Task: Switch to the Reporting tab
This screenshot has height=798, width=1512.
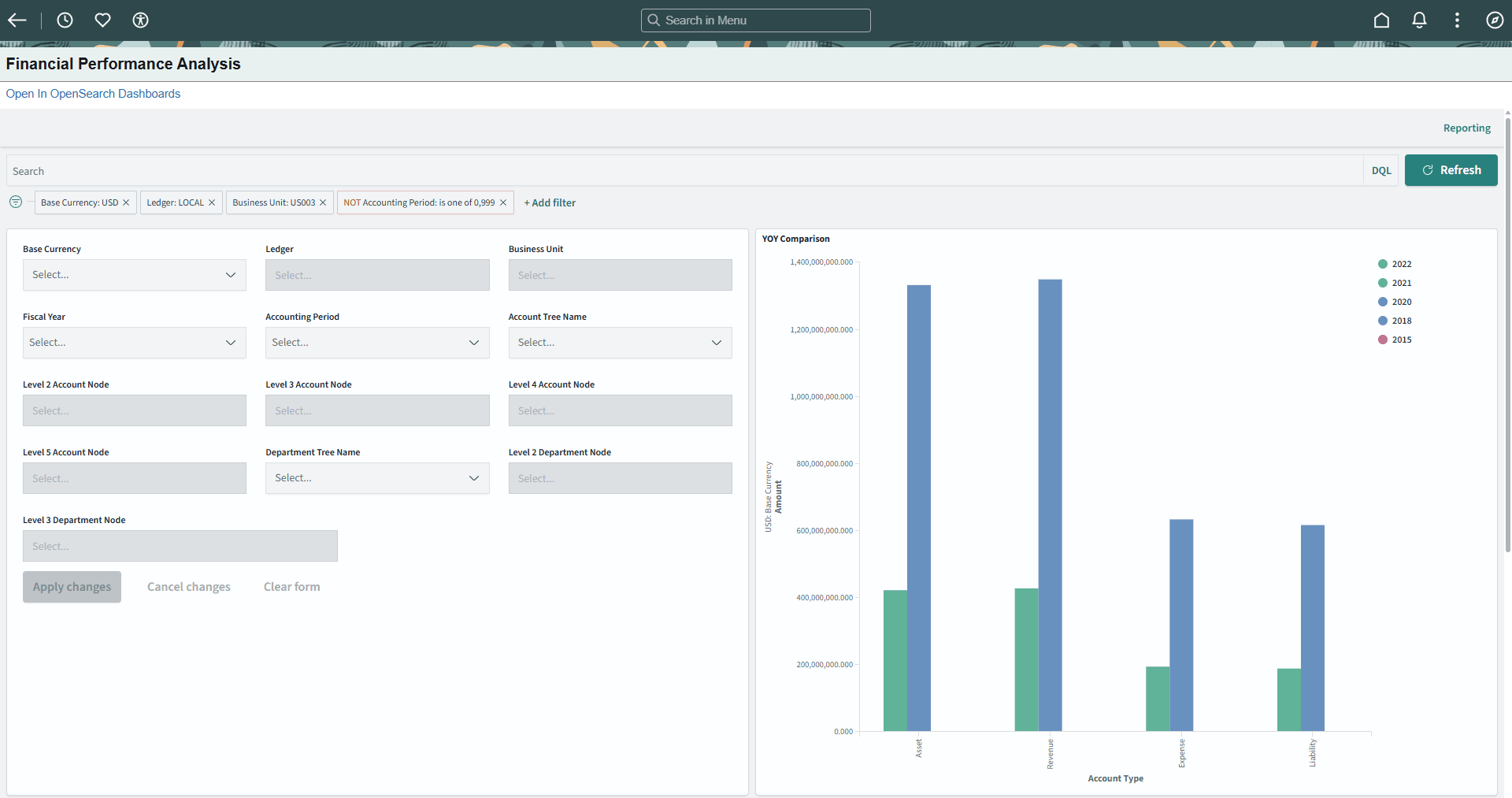Action: point(1466,127)
